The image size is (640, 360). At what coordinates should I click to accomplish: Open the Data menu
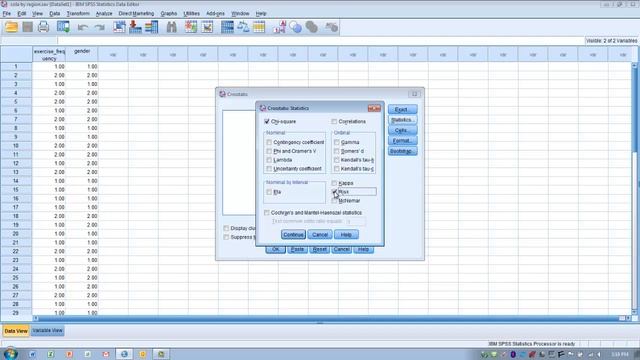pyautogui.click(x=55, y=13)
